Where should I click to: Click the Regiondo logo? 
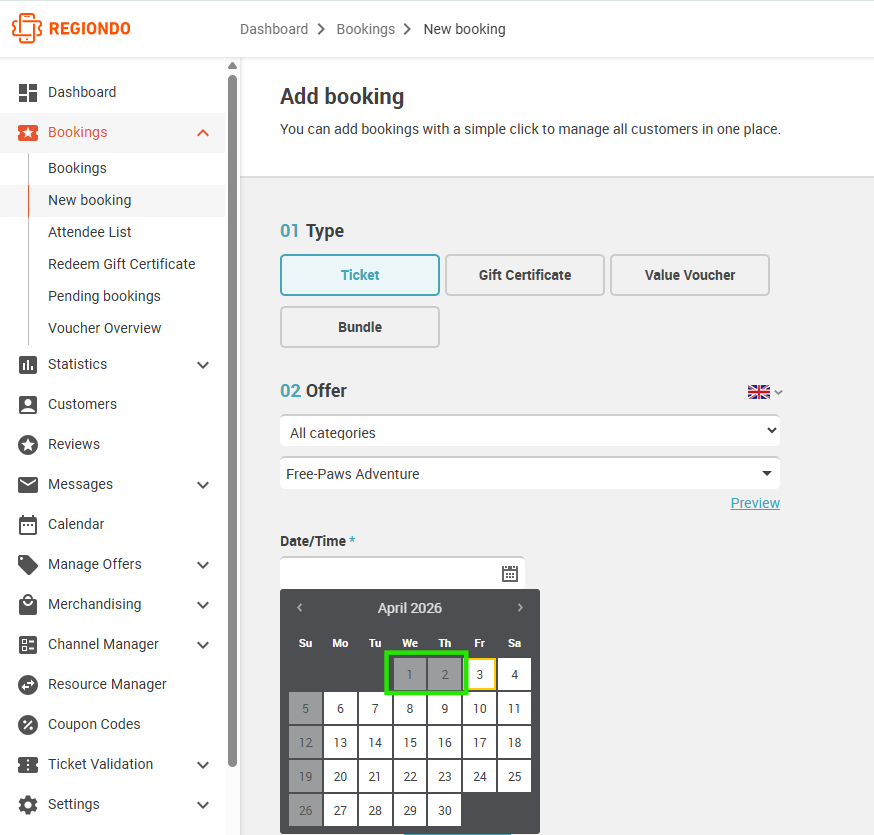71,28
